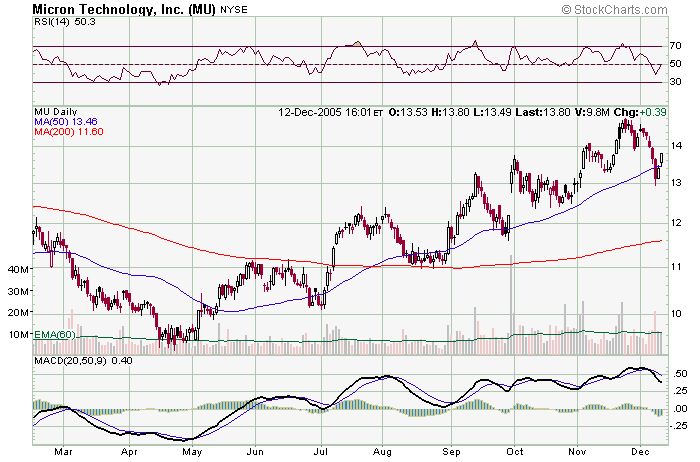Click the NYSE exchange label
Image resolution: width=700 pixels, height=462 pixels.
(233, 9)
